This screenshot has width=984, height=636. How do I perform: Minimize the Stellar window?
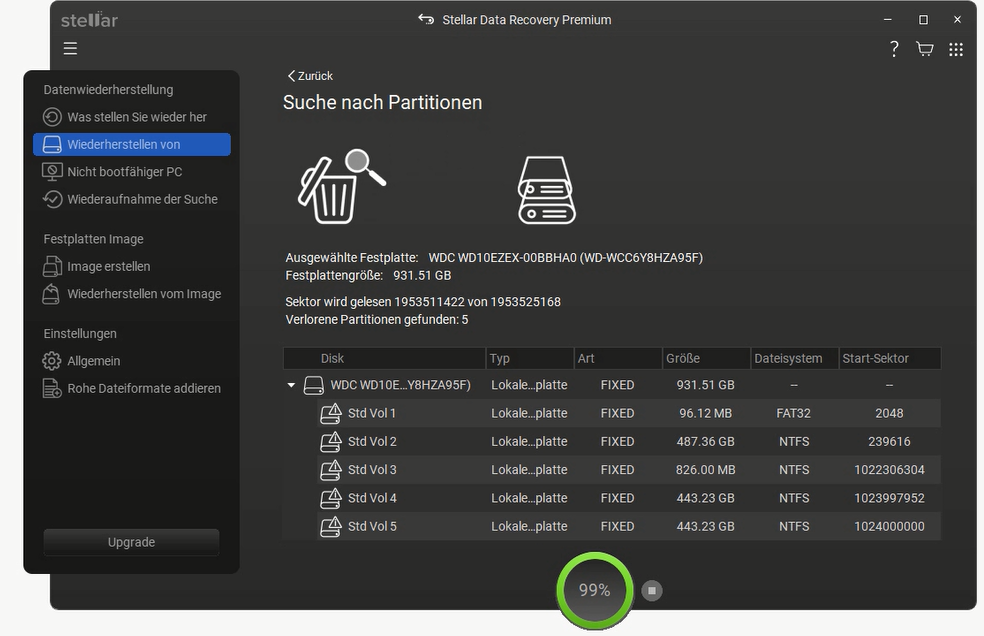pos(887,19)
